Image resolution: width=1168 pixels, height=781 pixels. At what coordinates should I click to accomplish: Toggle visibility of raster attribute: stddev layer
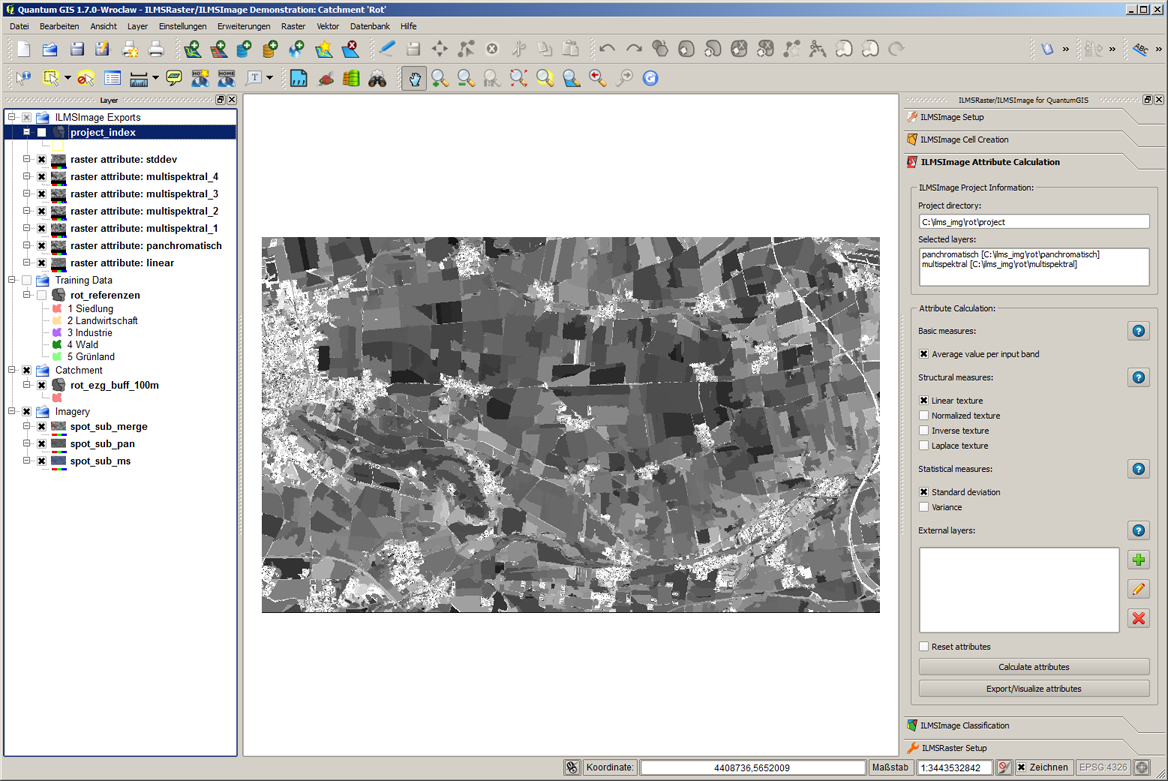42,160
